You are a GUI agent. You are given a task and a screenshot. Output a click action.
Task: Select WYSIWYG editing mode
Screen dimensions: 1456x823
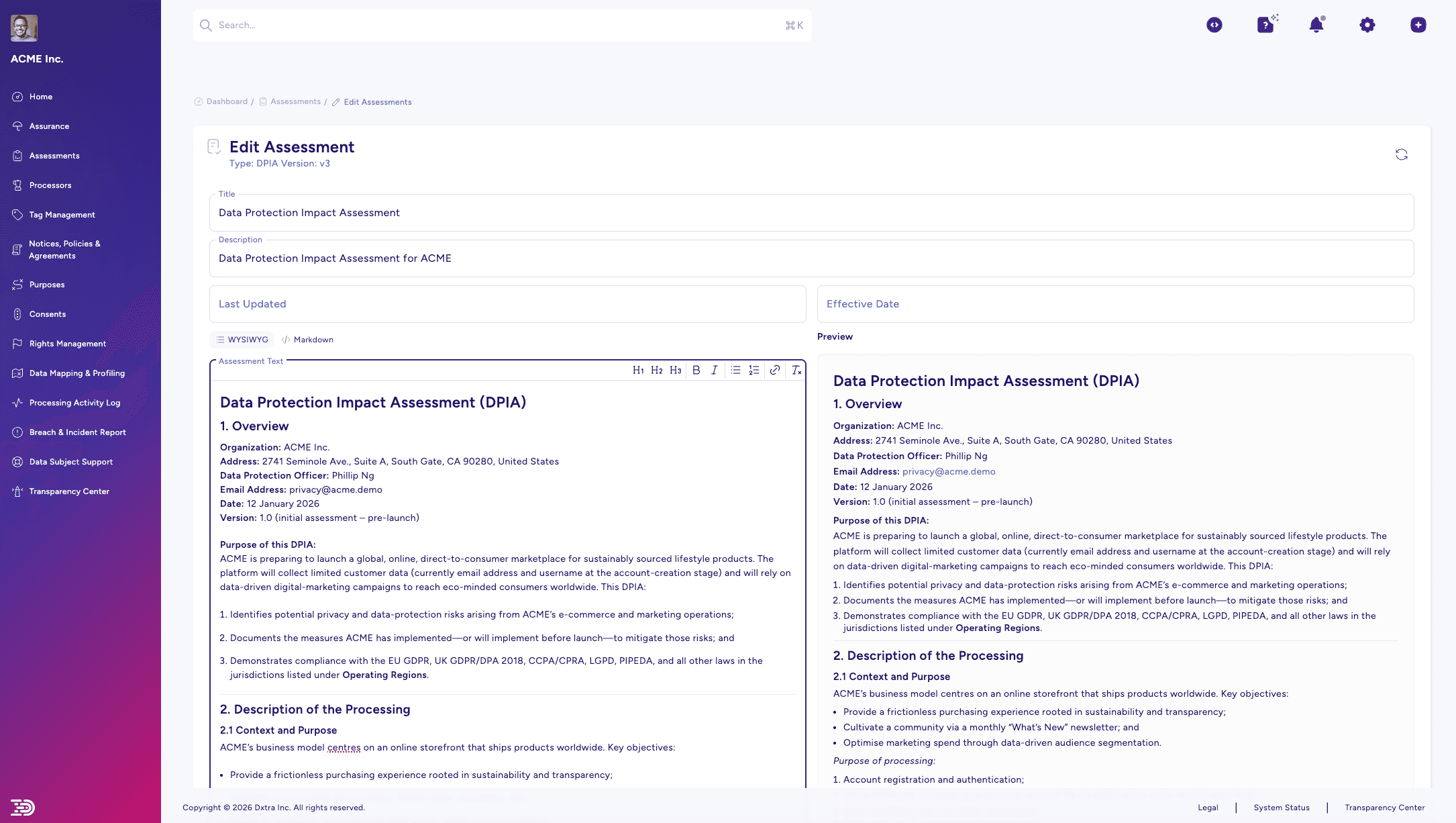click(x=242, y=340)
